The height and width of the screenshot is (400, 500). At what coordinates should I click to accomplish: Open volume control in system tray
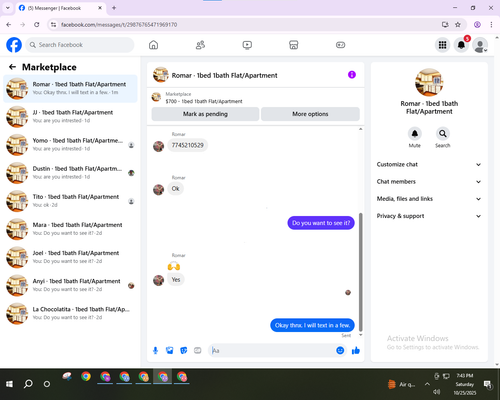[x=437, y=392]
